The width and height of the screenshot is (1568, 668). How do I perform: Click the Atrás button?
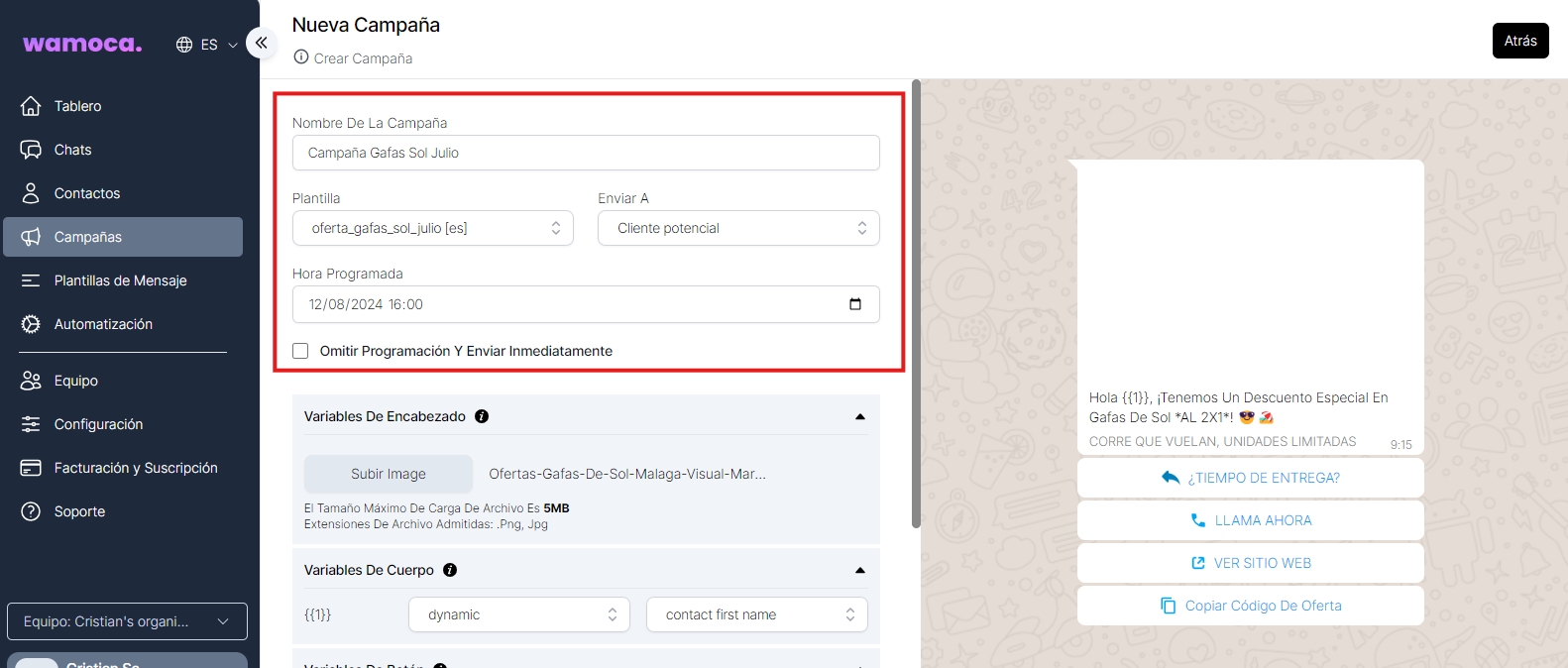[1519, 41]
